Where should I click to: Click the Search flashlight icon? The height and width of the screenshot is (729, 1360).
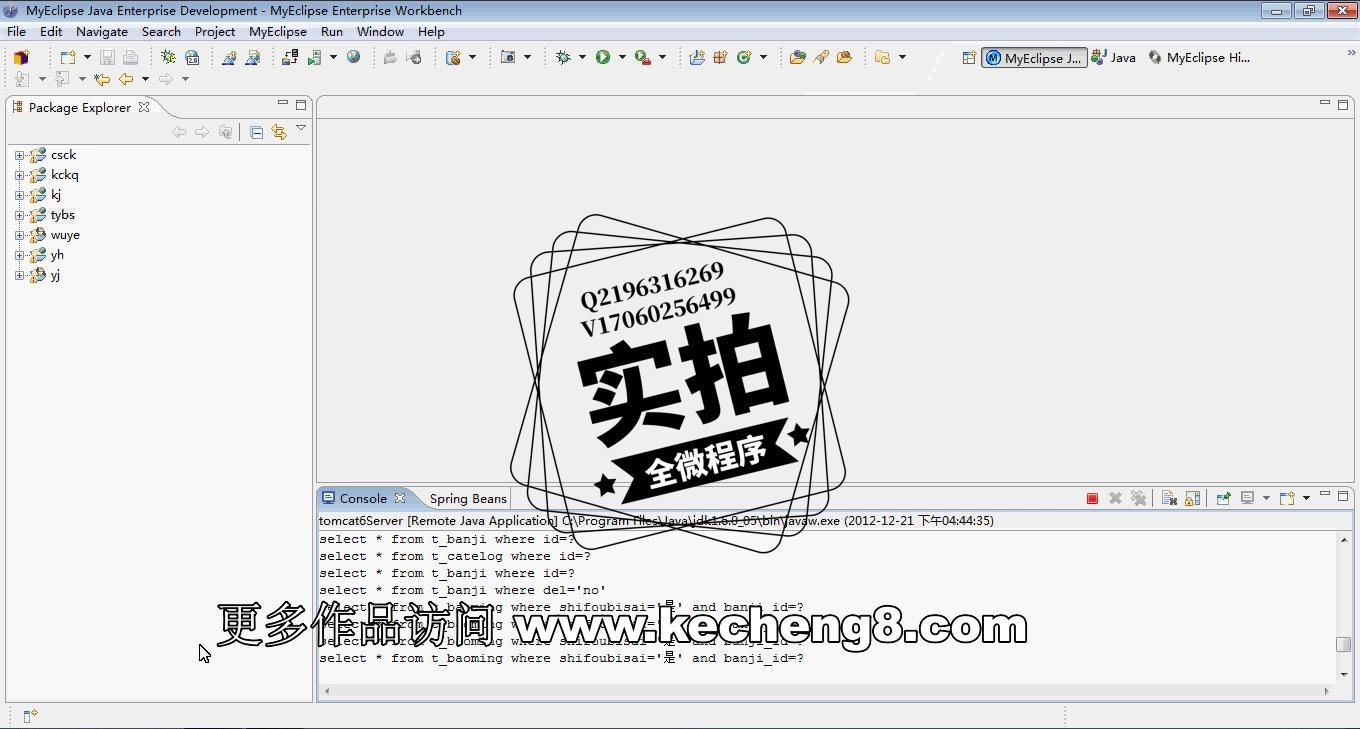(821, 58)
